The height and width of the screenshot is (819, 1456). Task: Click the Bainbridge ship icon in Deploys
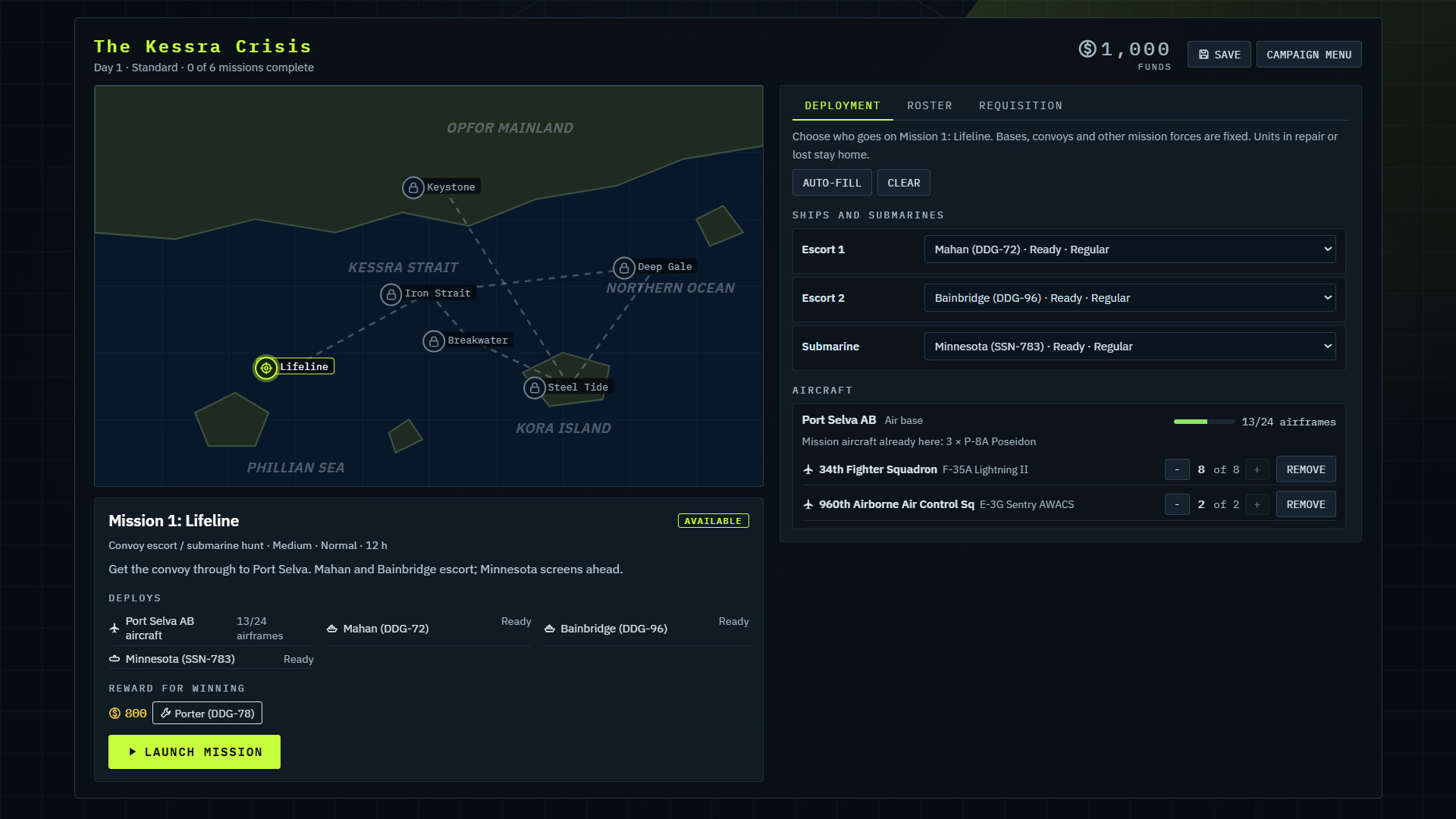pos(550,629)
